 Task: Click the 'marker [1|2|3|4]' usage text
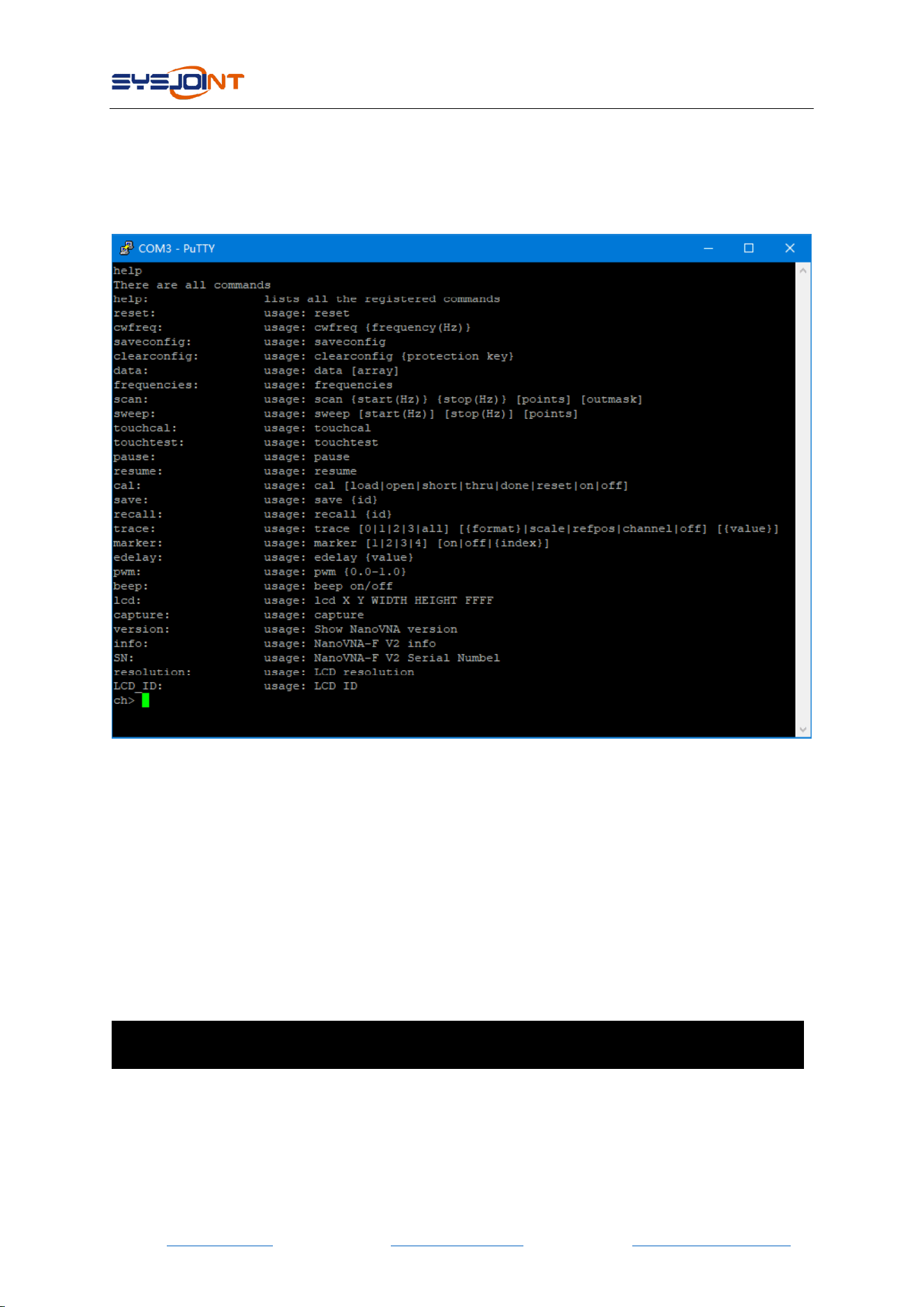(371, 543)
